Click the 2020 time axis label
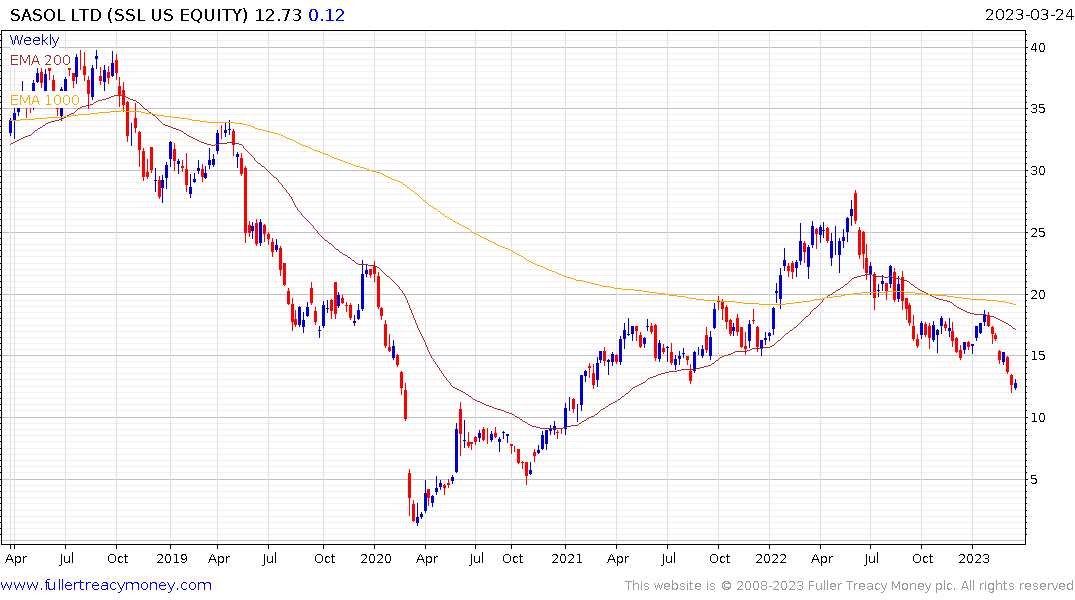Screen dimensions: 1075x600 376,558
